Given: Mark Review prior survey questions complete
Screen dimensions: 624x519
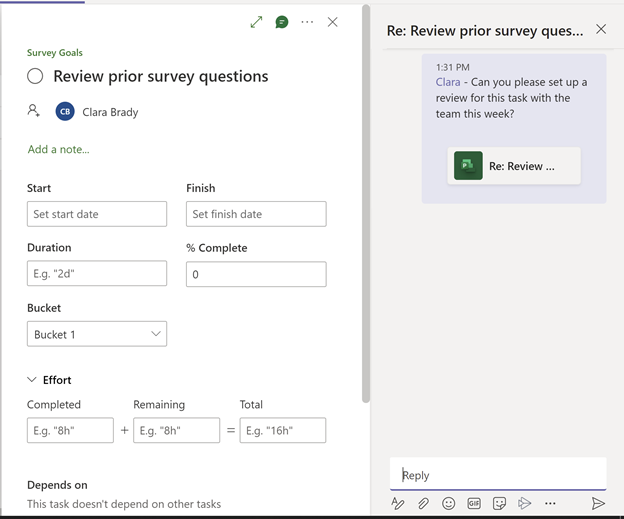Looking at the screenshot, I should click(x=35, y=76).
